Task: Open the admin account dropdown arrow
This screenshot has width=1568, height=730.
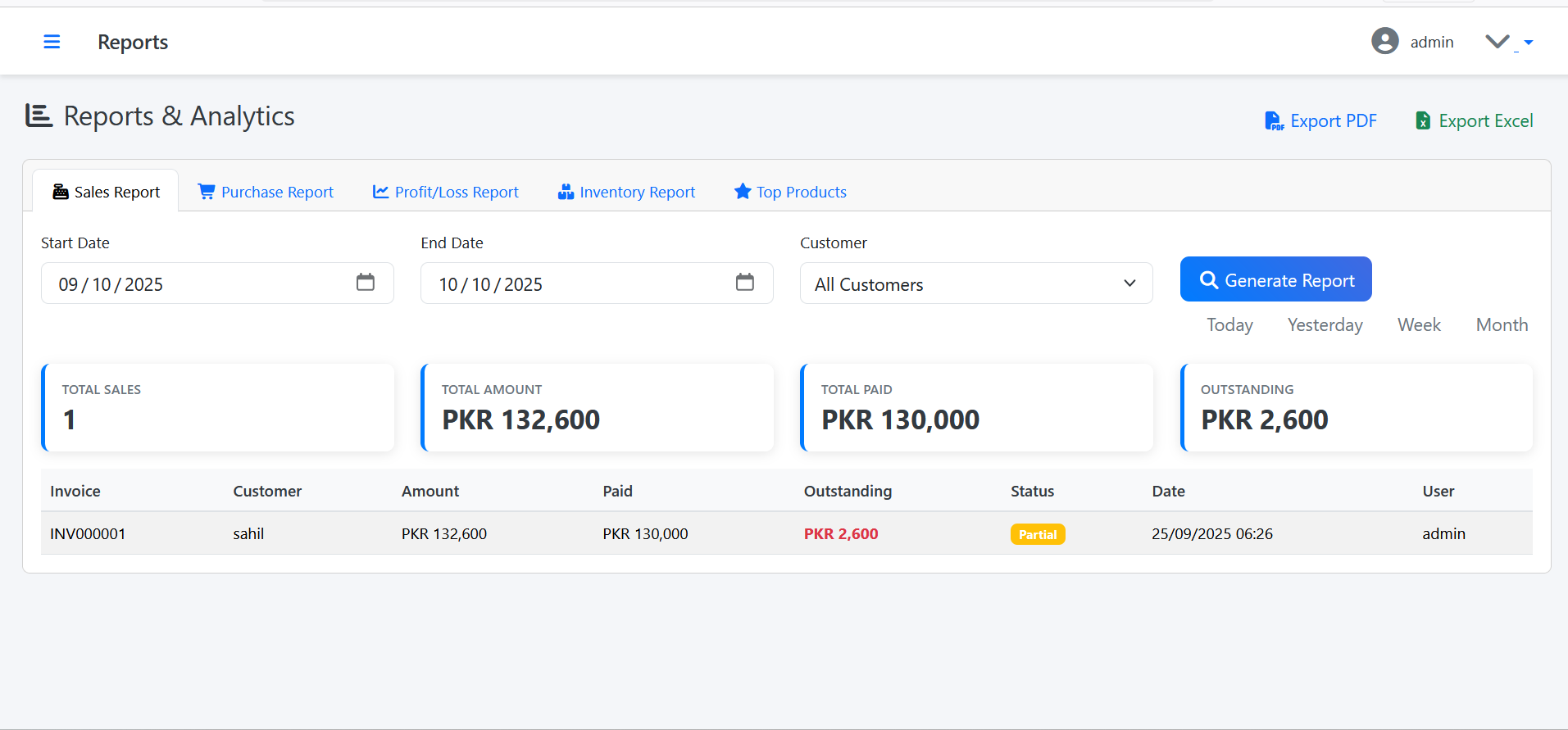Action: 1528,42
